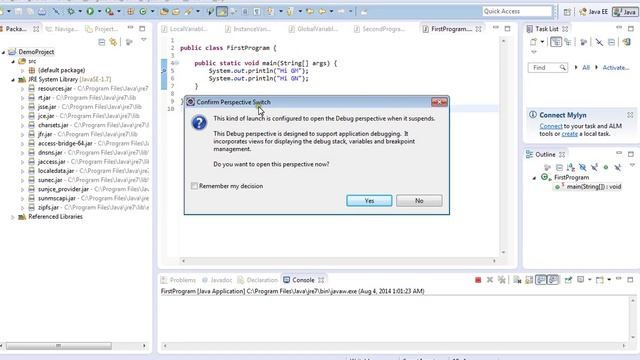The image size is (640, 360).
Task: Collapse the src folder node
Action: (x=13, y=61)
